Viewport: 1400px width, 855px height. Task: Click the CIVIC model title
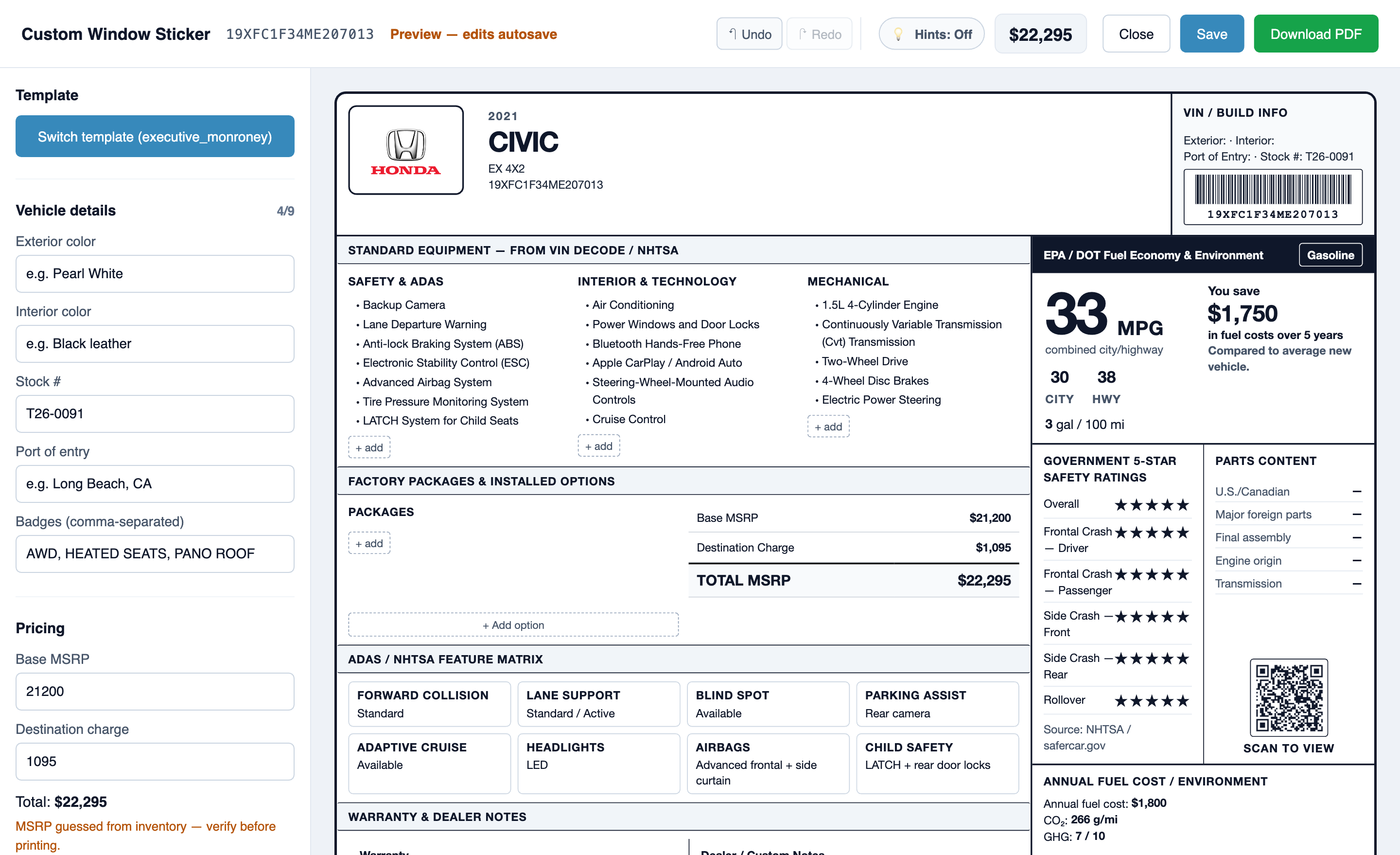523,142
